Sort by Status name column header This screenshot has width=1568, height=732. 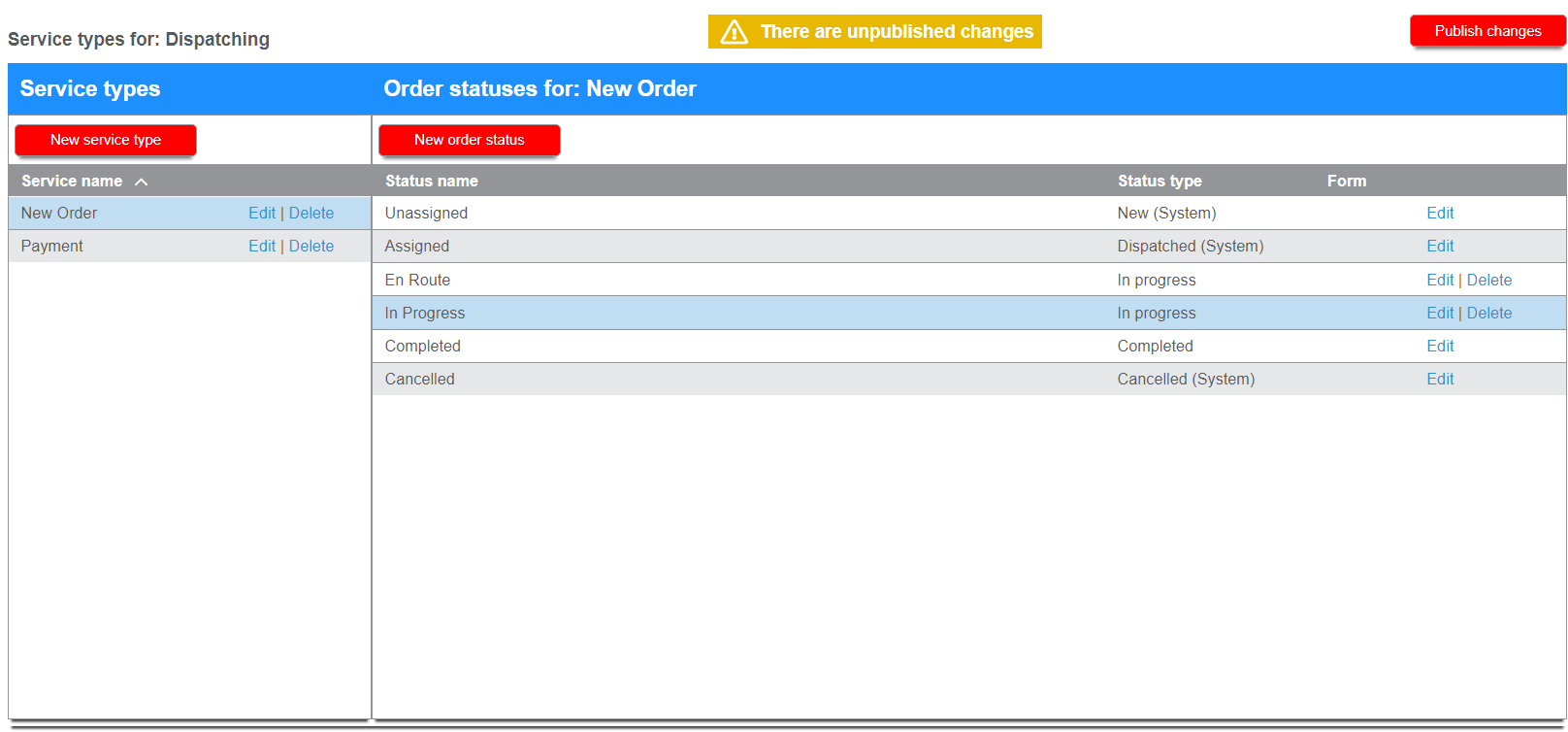pos(431,182)
